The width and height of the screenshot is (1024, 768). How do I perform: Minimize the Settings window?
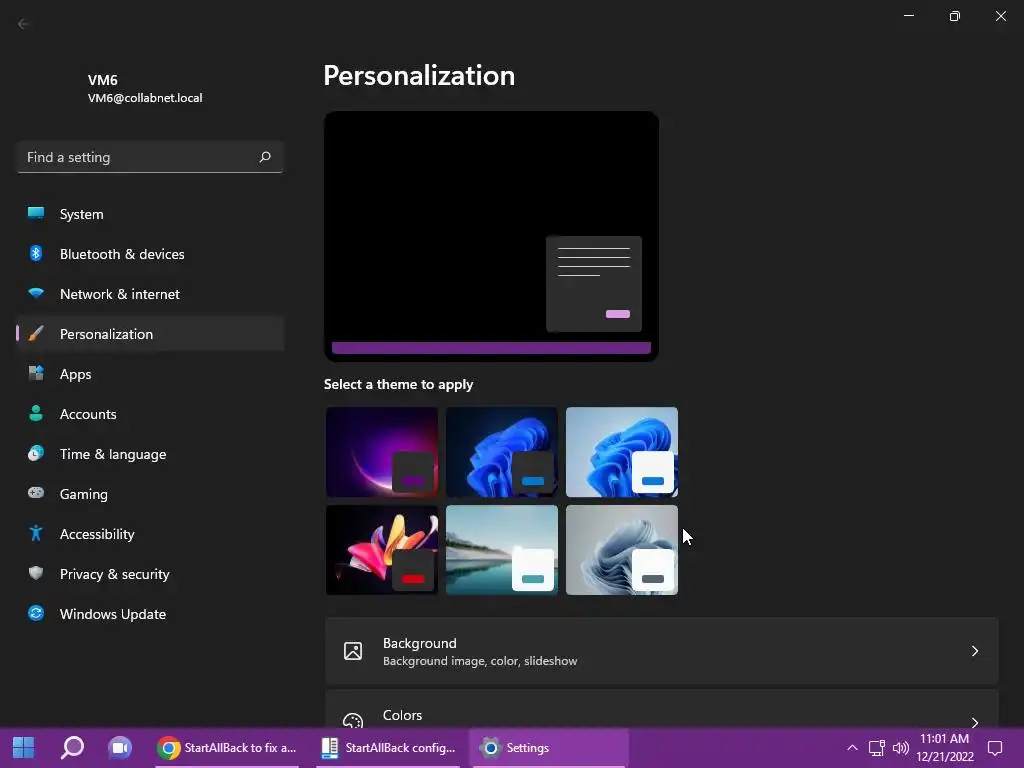[908, 16]
